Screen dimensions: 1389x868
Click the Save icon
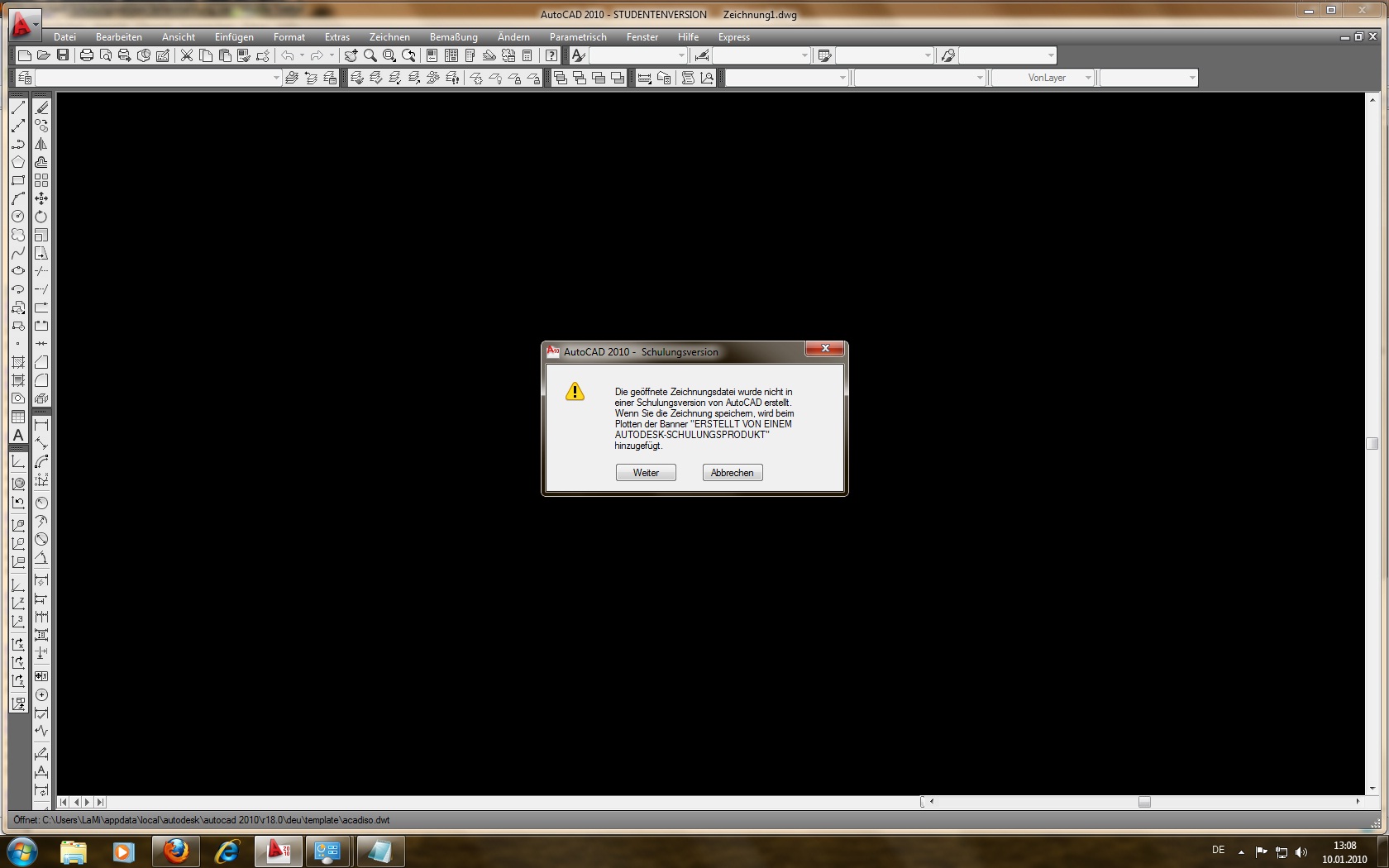(x=63, y=55)
